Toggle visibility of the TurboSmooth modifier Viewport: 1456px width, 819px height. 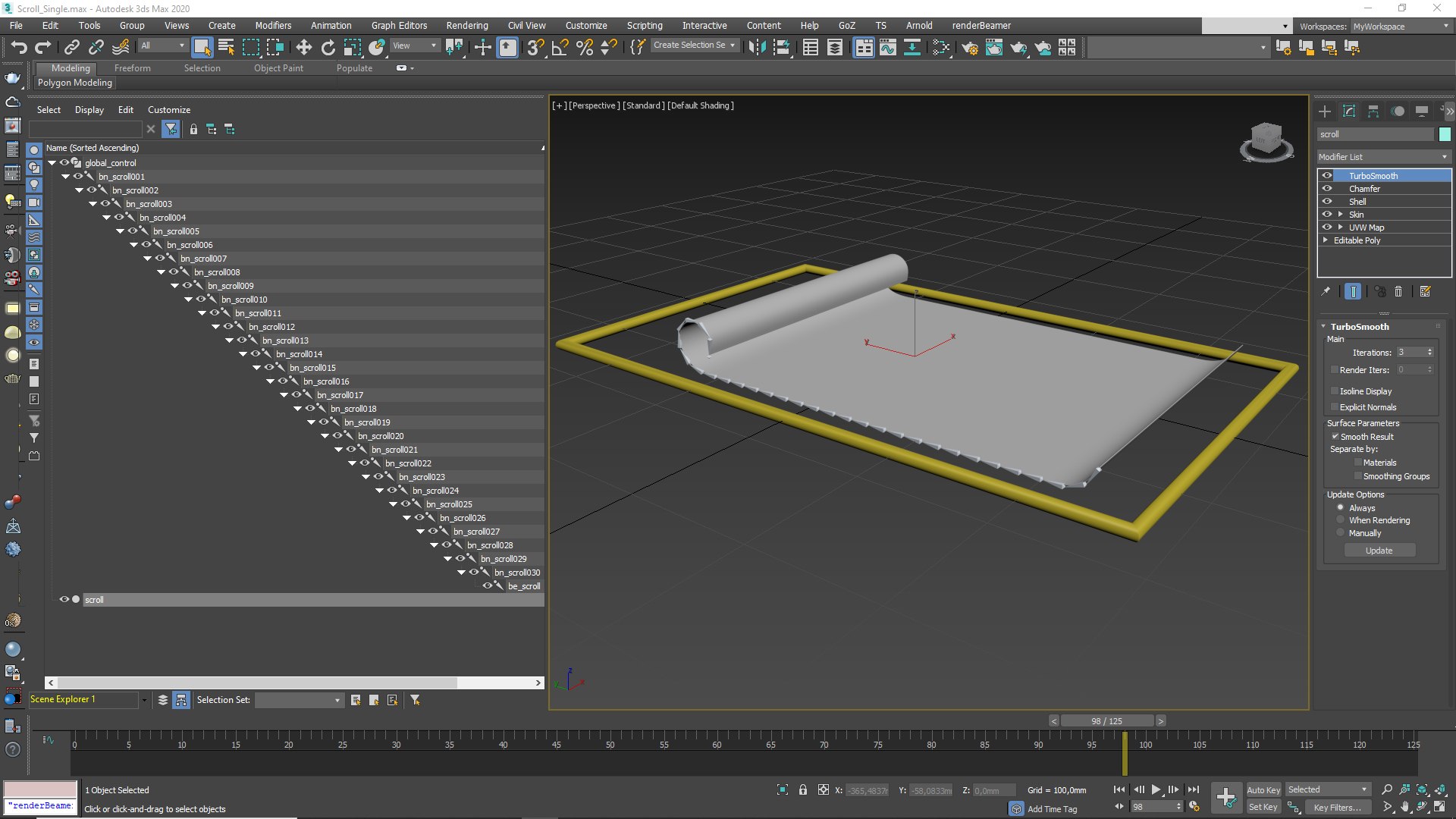pos(1327,175)
